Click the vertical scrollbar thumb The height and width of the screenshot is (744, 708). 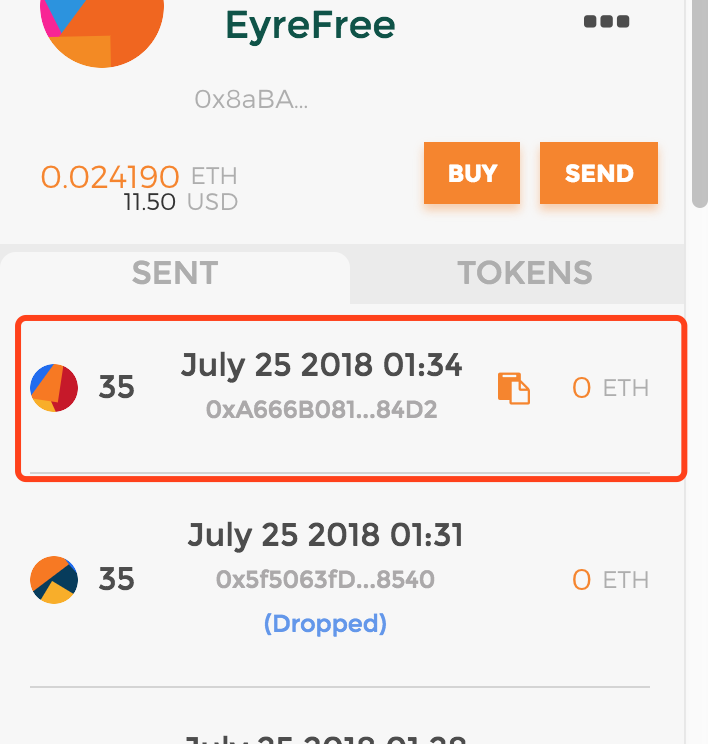click(700, 102)
